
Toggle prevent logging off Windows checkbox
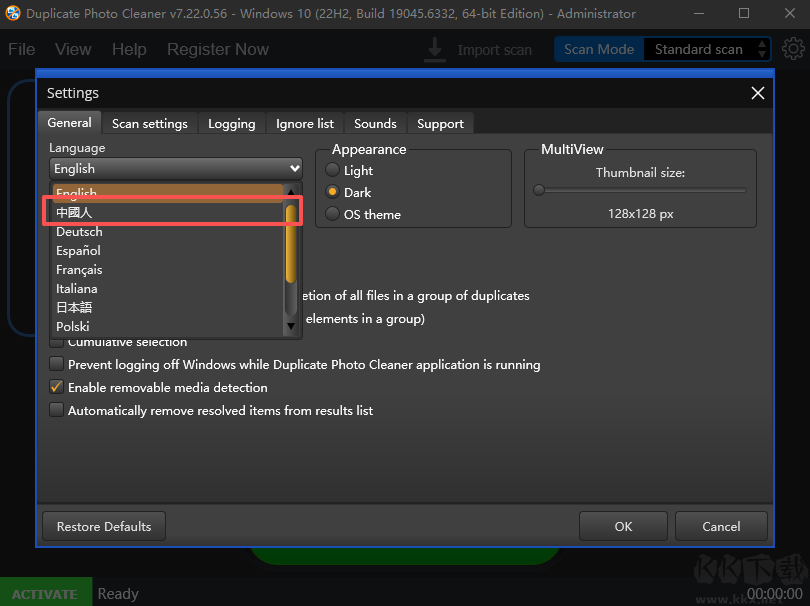[57, 365]
